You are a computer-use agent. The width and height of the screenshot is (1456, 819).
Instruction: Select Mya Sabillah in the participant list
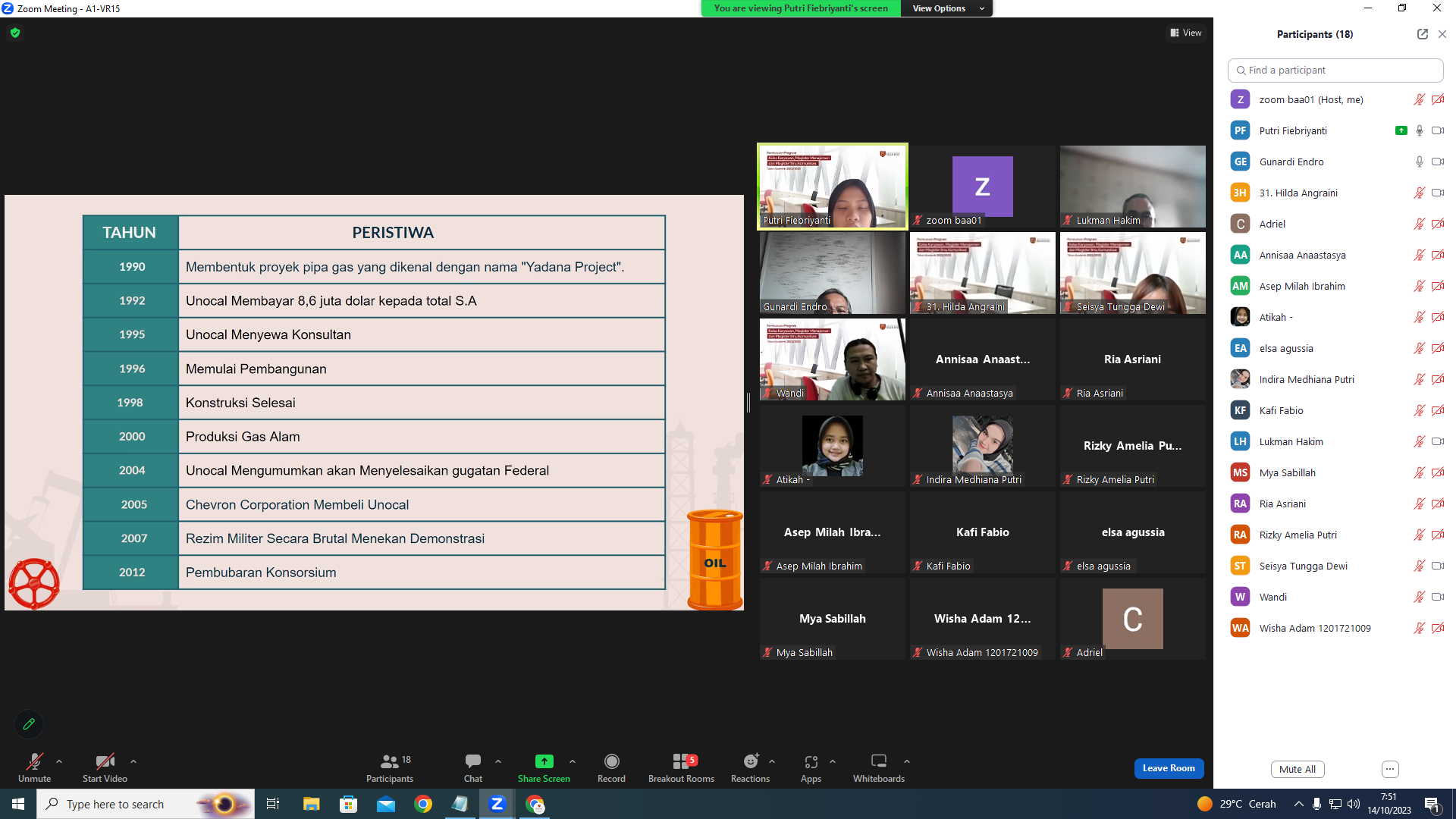(x=1336, y=472)
